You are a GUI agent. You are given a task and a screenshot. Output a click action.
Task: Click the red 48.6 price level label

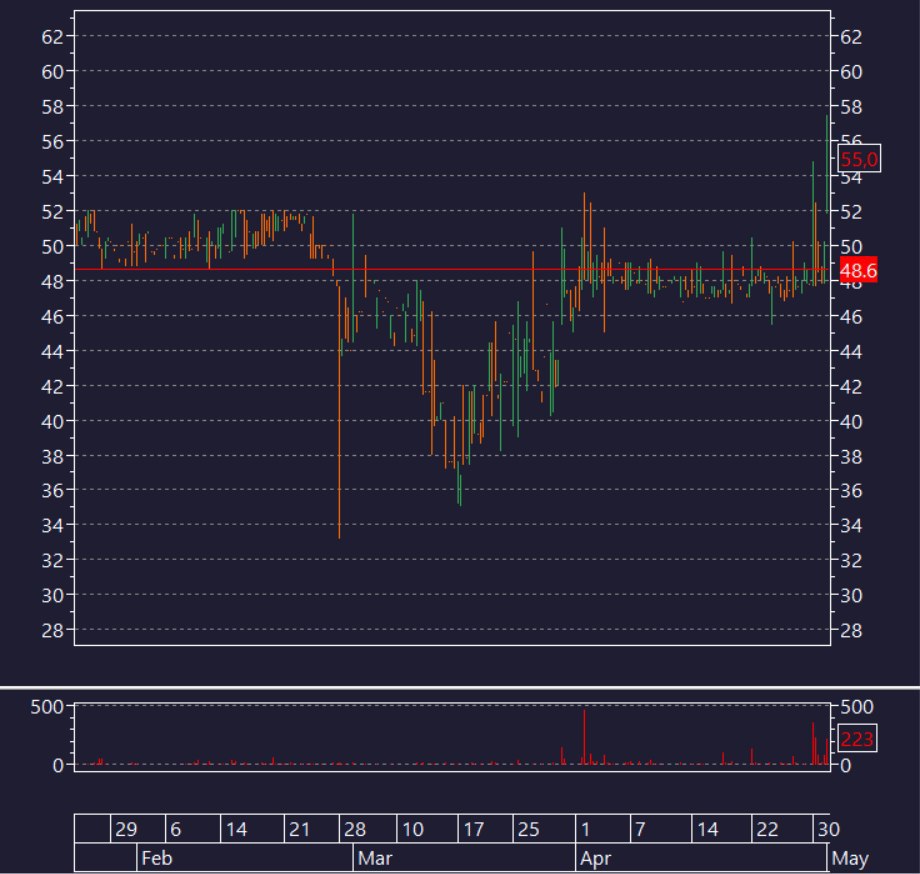pos(858,270)
